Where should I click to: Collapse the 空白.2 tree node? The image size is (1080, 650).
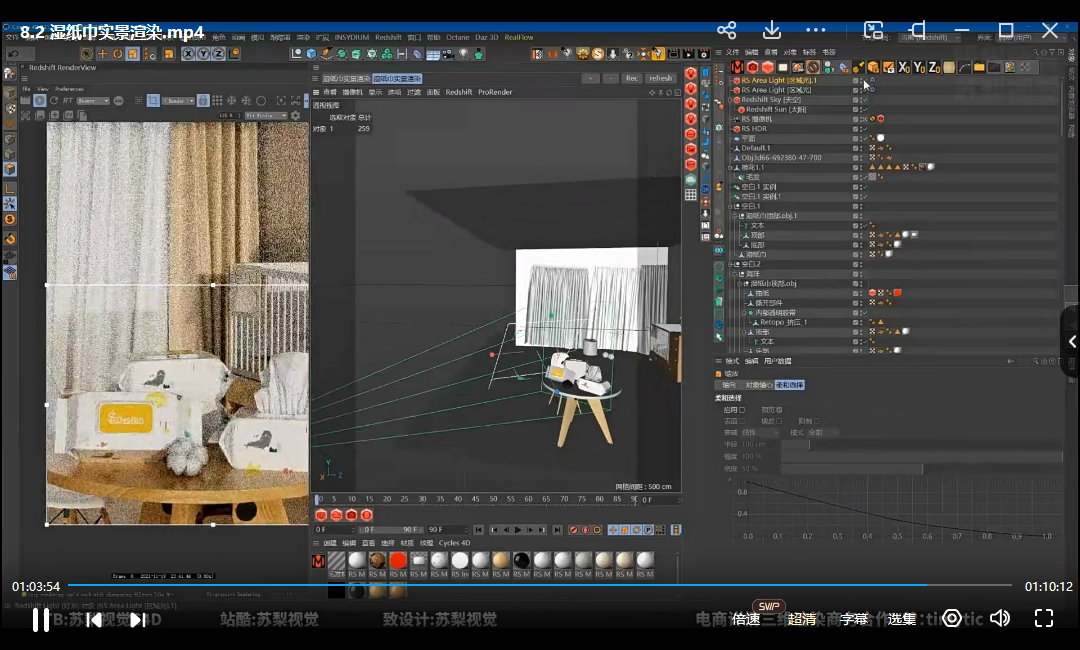coord(730,264)
